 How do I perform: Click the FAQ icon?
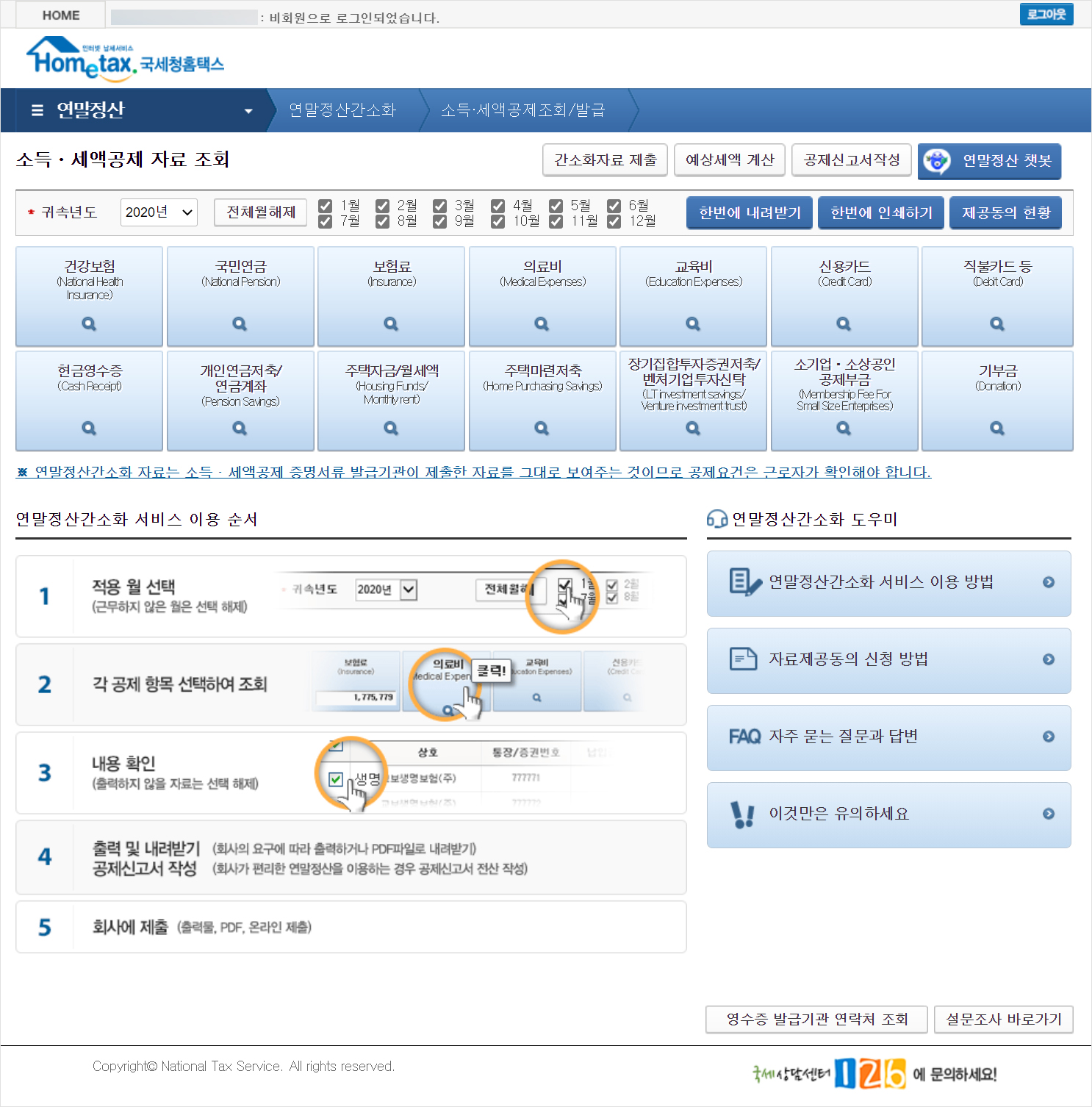coord(744,737)
